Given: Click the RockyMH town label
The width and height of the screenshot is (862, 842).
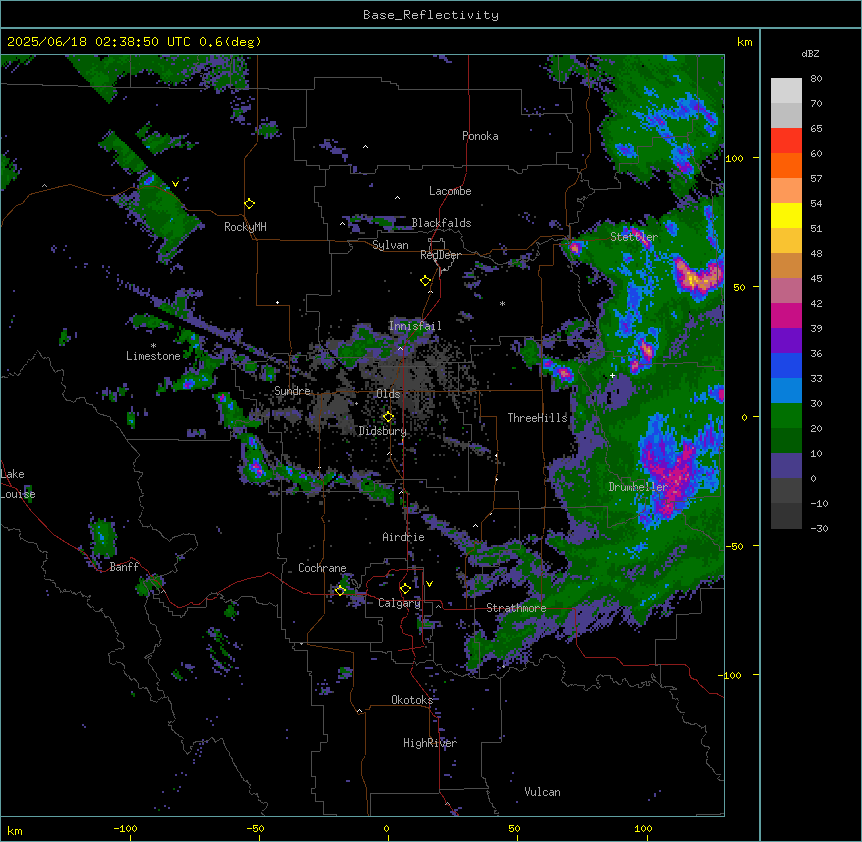Looking at the screenshot, I should pos(245,227).
